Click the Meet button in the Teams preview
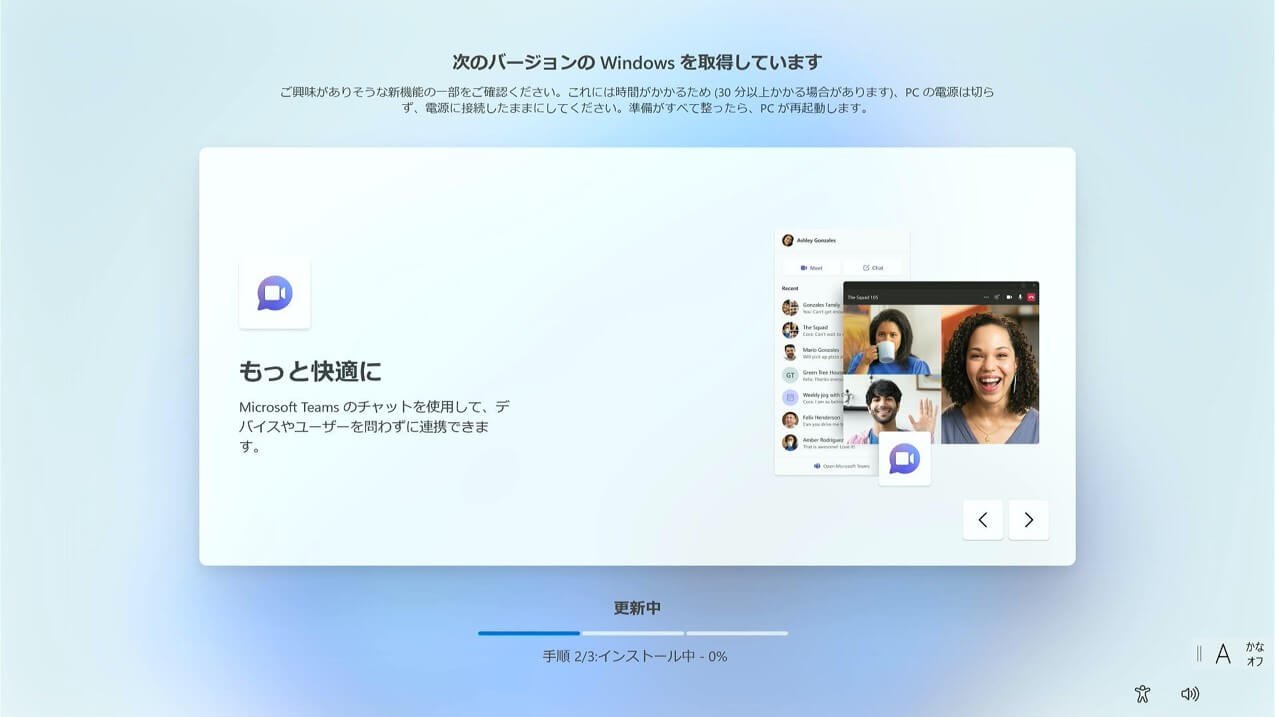1275x717 pixels. [x=811, y=268]
